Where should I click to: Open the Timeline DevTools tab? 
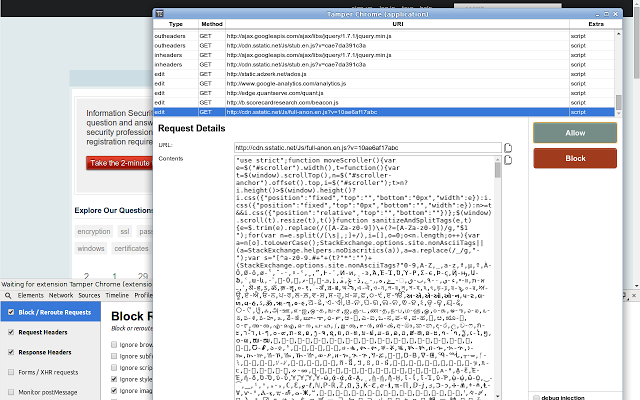pyautogui.click(x=117, y=295)
